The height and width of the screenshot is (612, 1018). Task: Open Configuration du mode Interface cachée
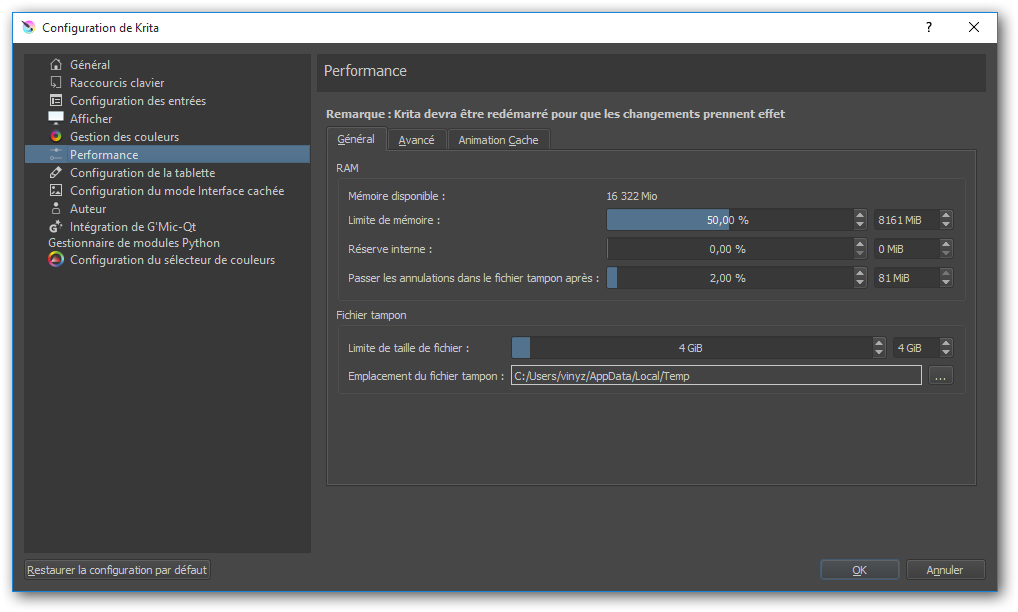[176, 191]
